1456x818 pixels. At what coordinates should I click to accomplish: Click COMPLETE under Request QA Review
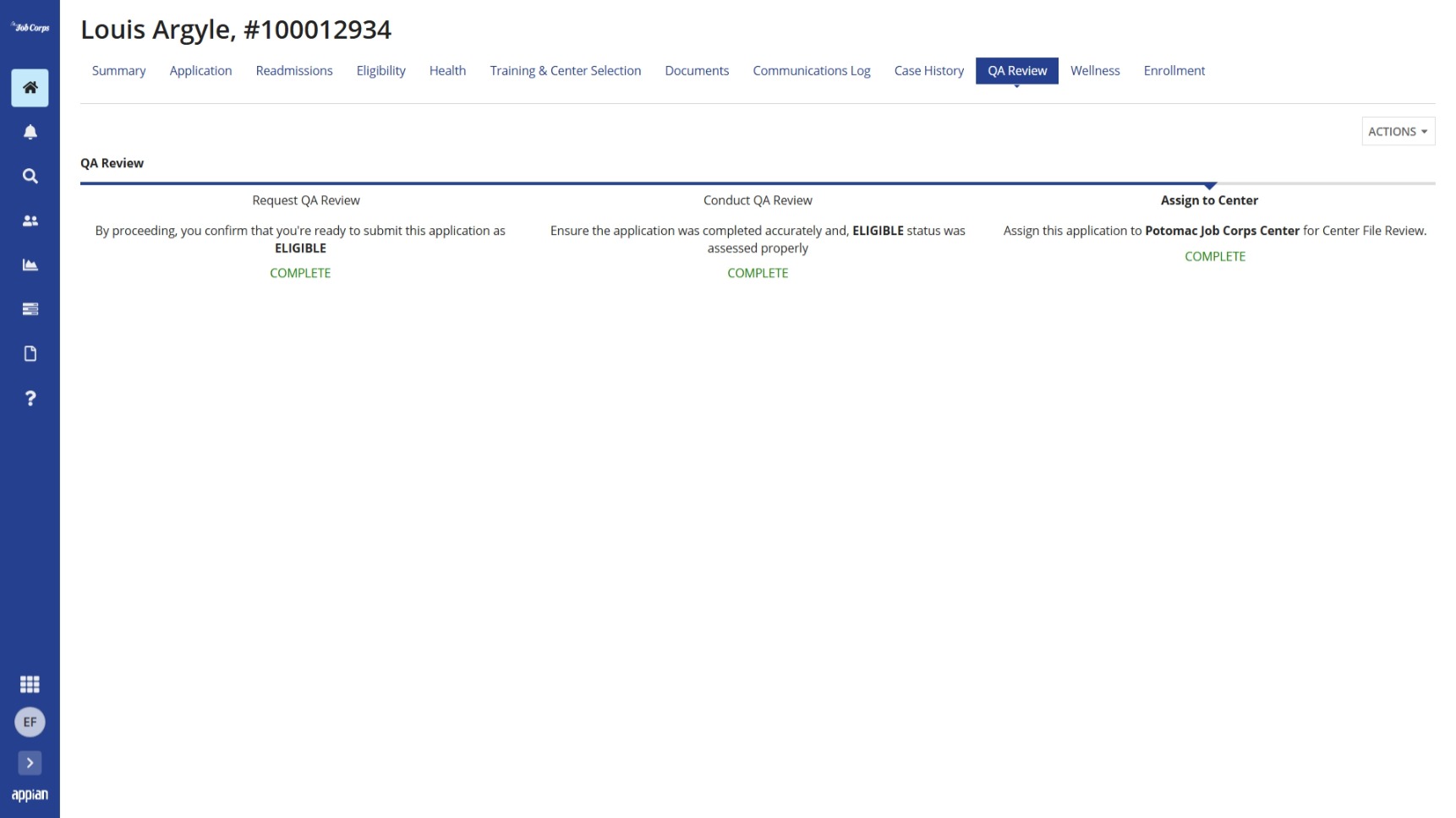pos(300,273)
